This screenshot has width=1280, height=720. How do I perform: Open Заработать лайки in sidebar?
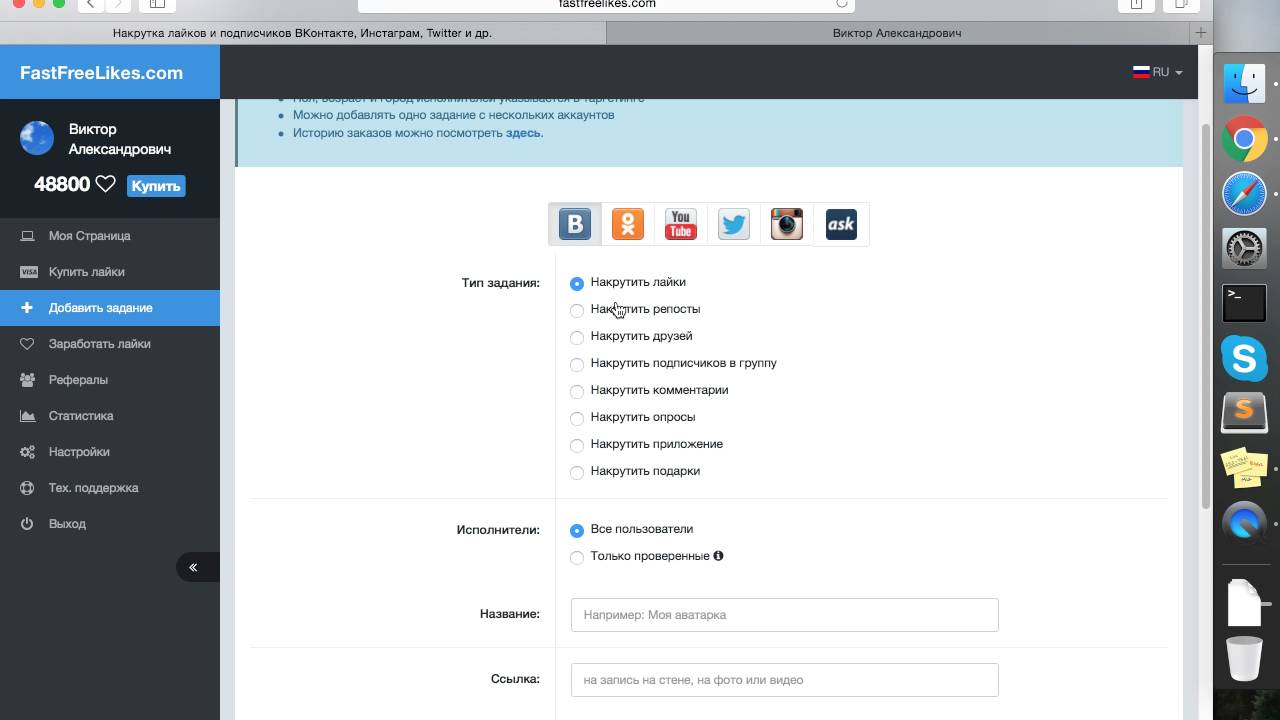tap(110, 344)
